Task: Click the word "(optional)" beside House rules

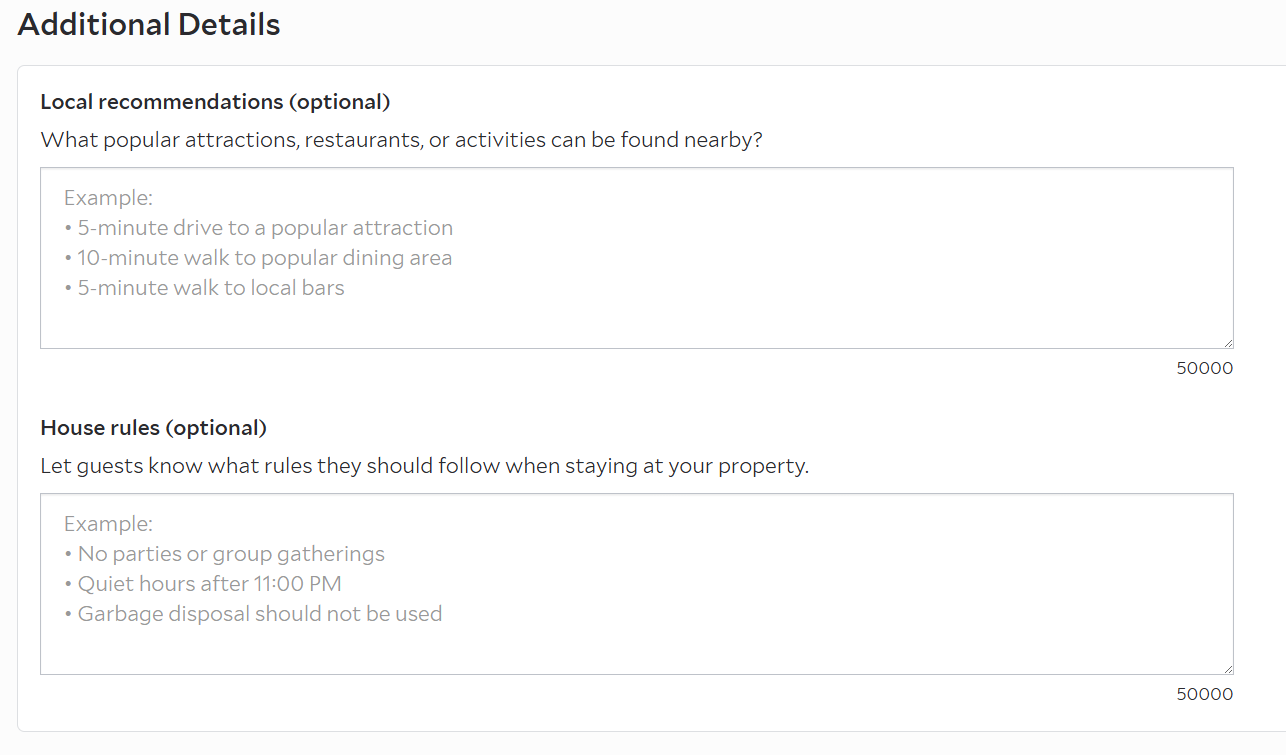Action: click(216, 428)
